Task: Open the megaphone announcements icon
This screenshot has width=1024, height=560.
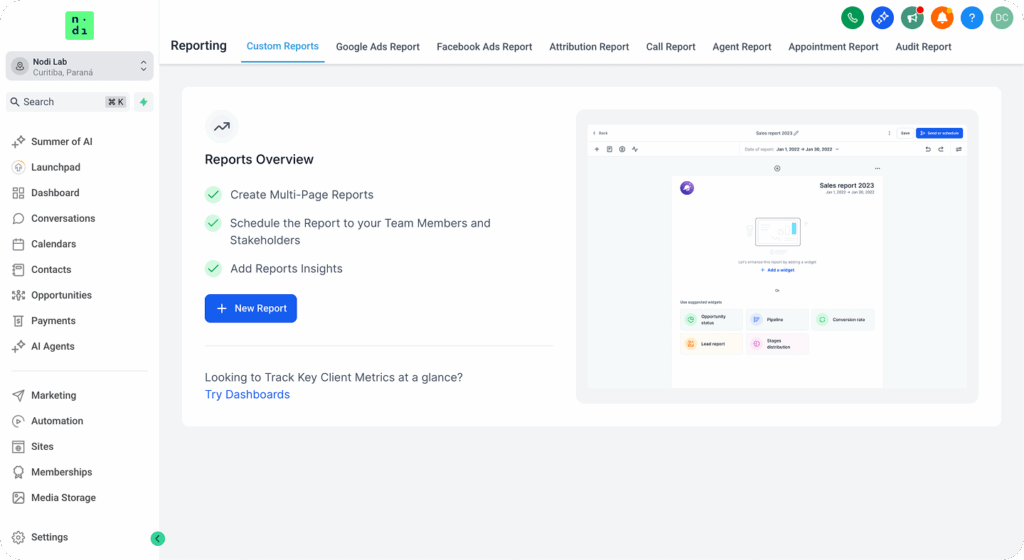Action: tap(912, 17)
